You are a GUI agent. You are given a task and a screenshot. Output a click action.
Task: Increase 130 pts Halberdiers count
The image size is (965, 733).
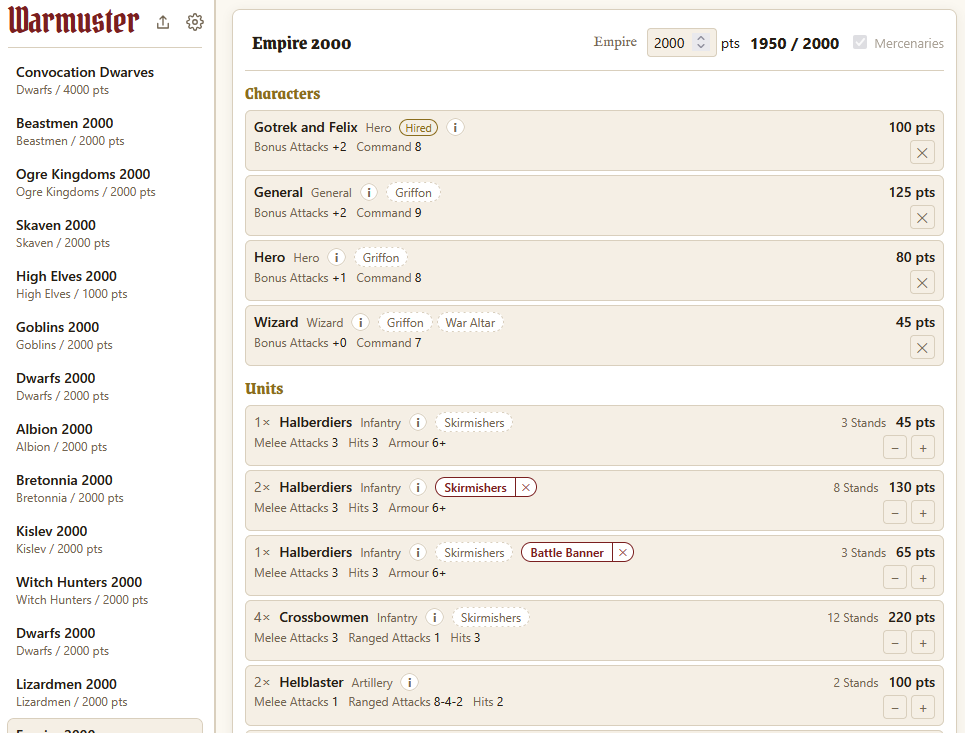[x=923, y=513]
